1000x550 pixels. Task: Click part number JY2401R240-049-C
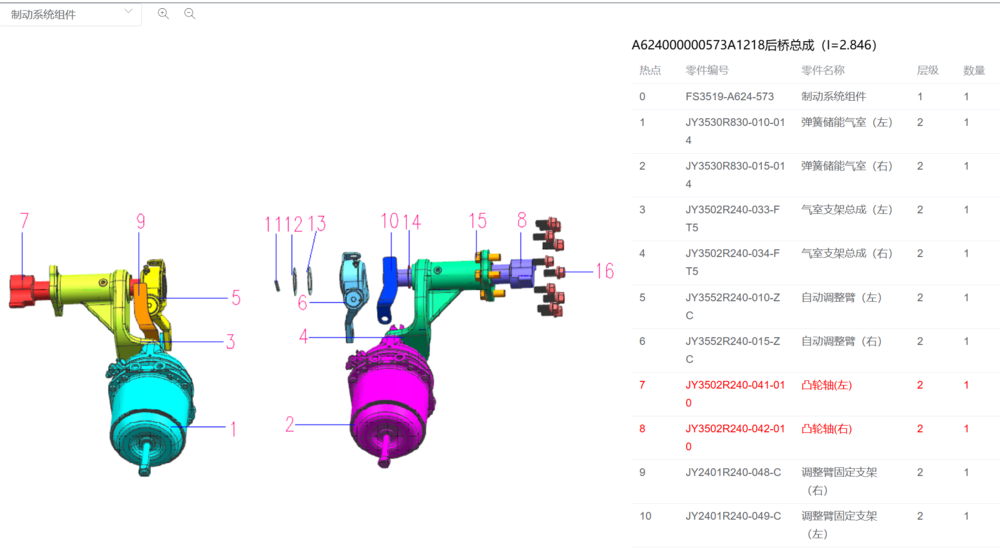point(733,516)
